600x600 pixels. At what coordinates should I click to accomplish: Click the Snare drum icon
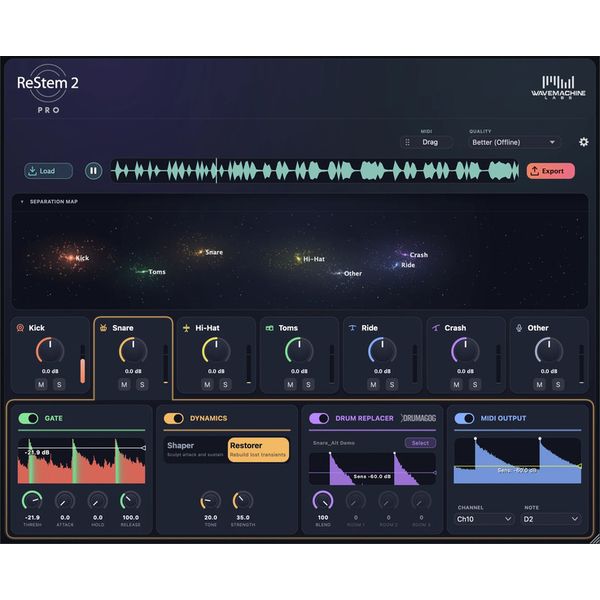(103, 328)
